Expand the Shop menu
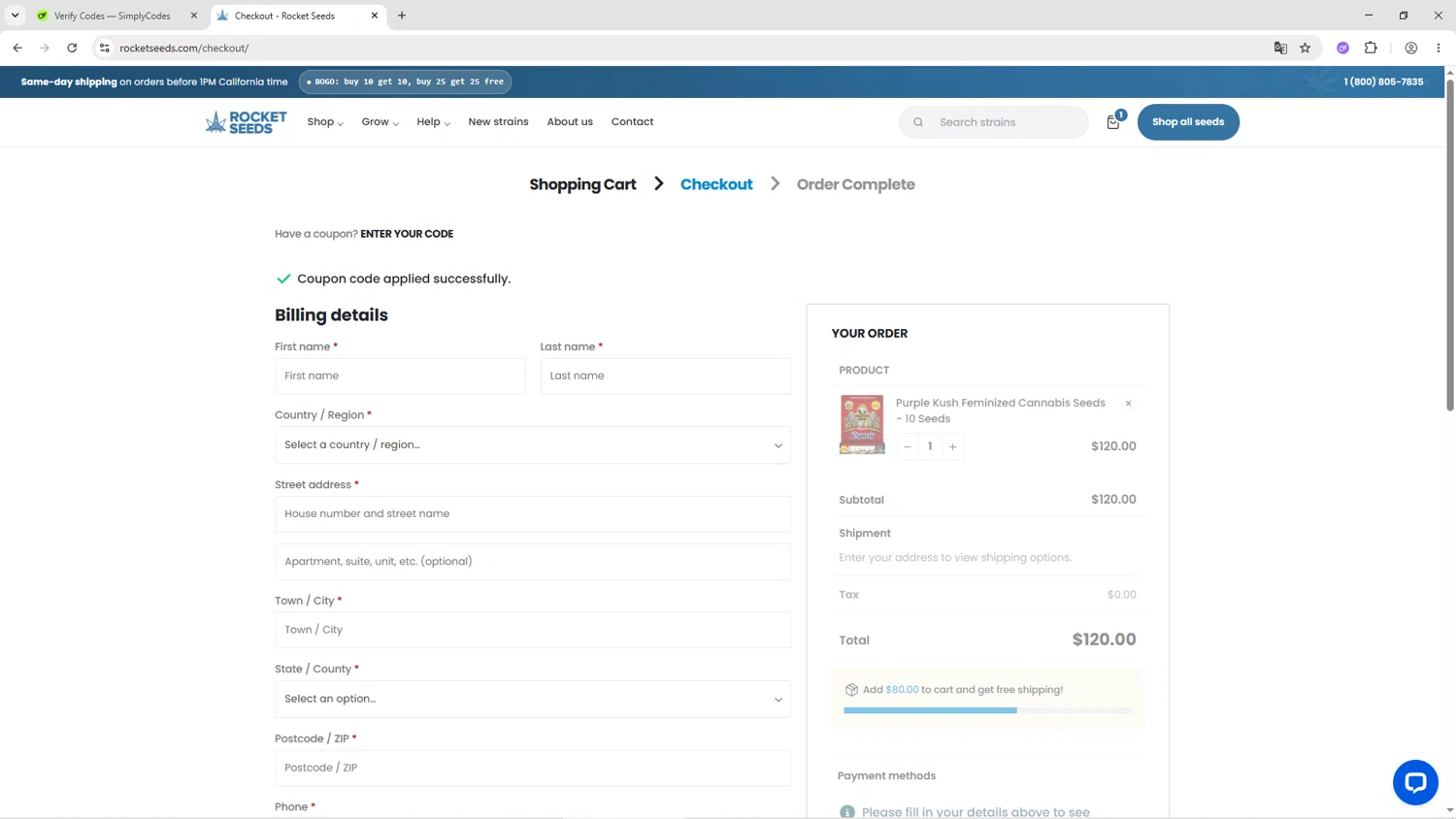Viewport: 1456px width, 819px height. tap(325, 122)
